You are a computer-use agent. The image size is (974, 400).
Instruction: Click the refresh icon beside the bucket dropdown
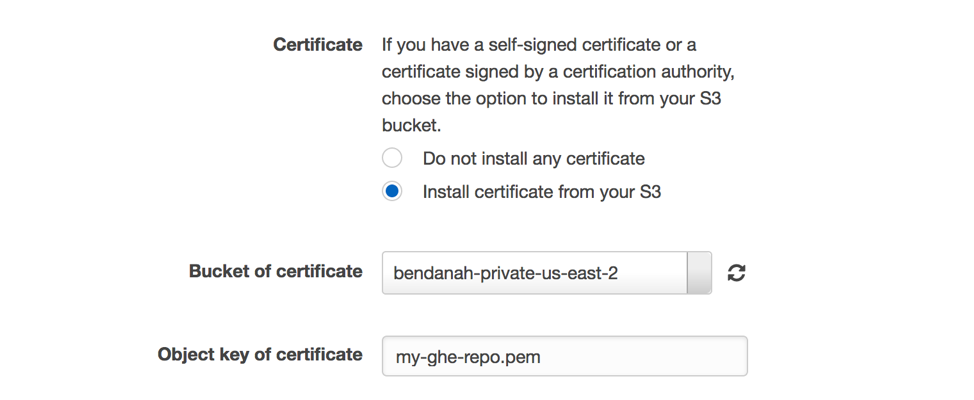[736, 273]
